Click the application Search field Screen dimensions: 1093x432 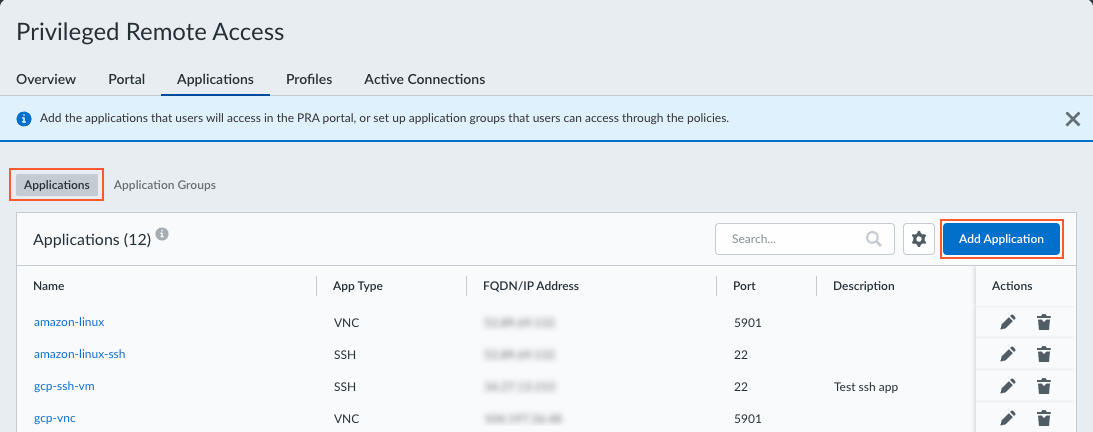coord(795,240)
